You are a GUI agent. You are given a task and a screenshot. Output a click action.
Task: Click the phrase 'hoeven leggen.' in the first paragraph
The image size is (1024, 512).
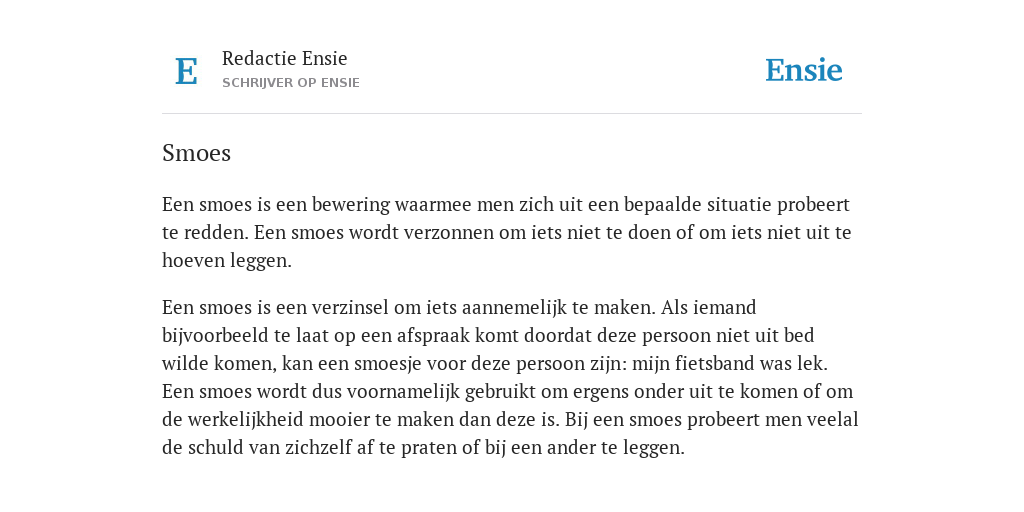227,261
